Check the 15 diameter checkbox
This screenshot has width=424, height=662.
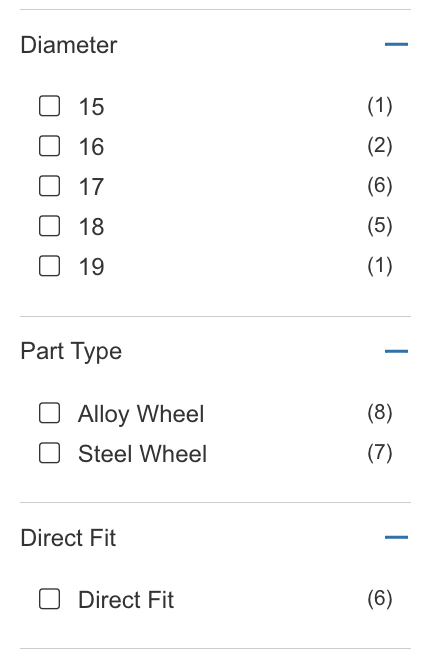[x=49, y=106]
